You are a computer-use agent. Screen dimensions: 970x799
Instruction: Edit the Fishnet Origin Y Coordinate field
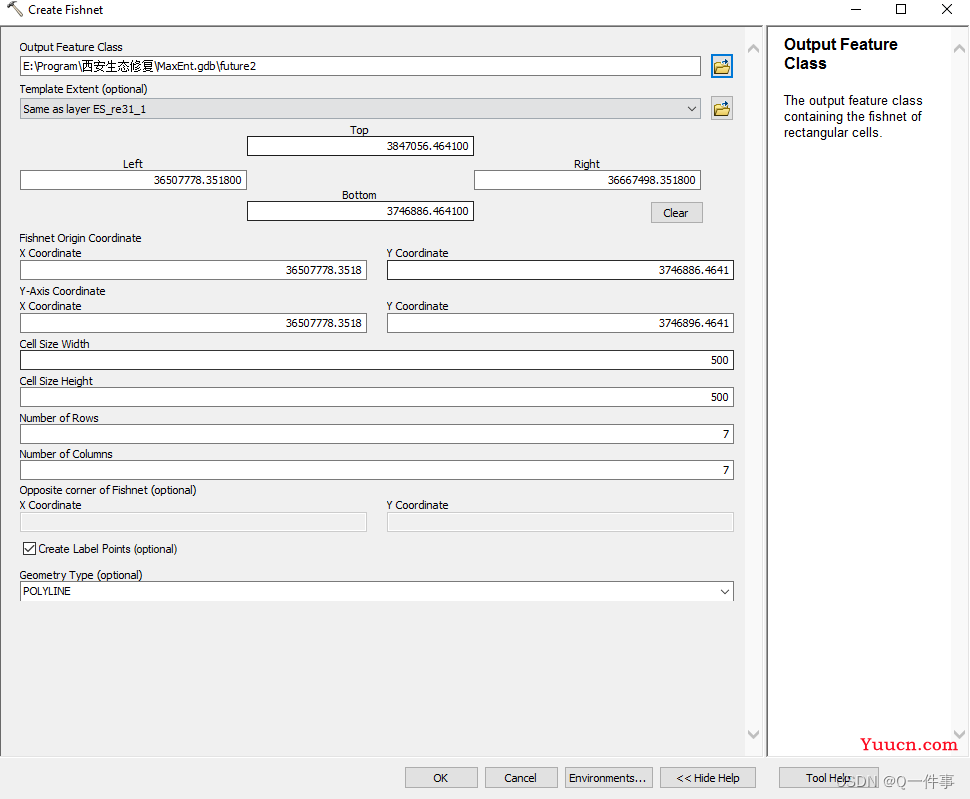(560, 270)
